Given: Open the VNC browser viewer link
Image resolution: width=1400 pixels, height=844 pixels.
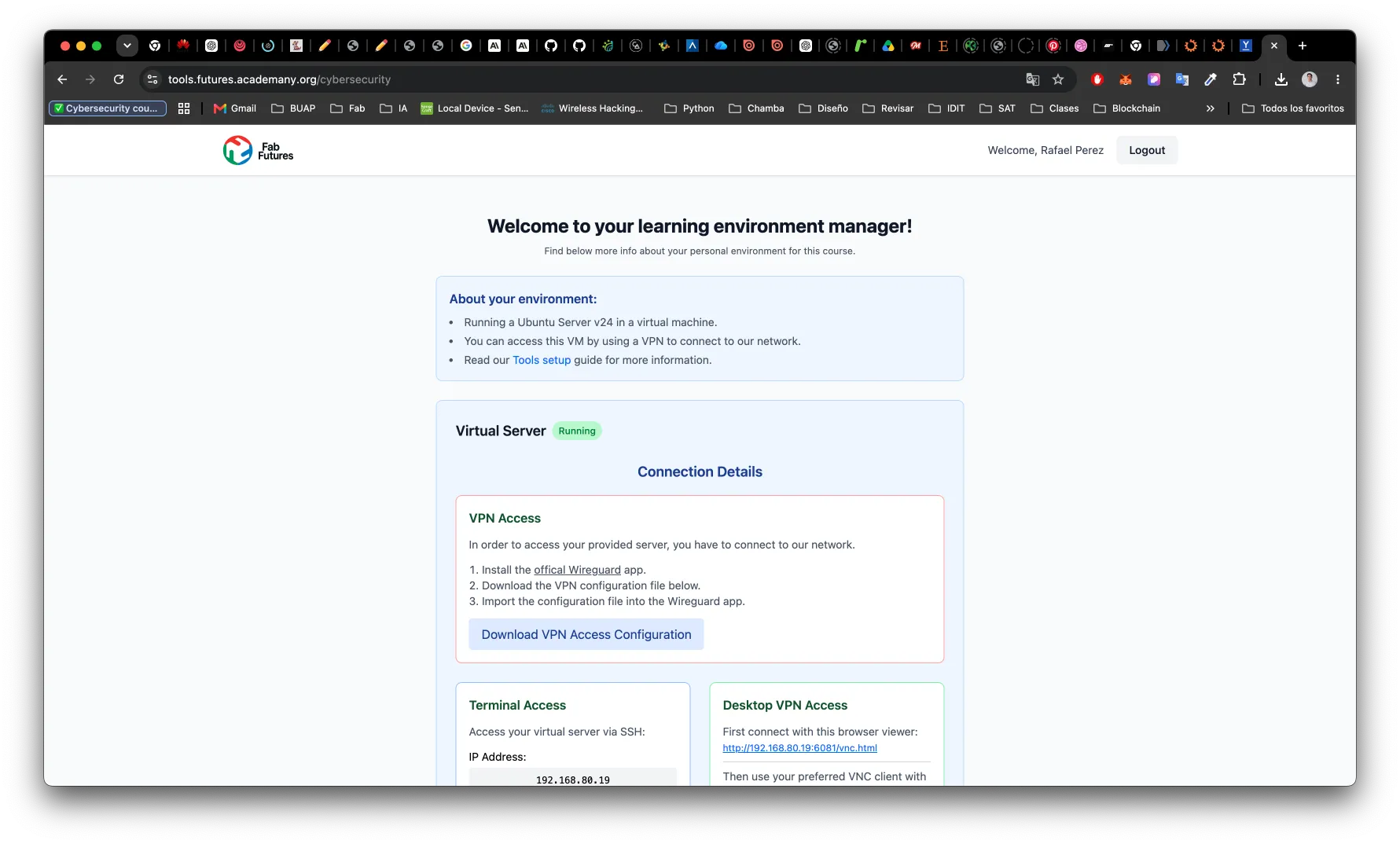Looking at the screenshot, I should [799, 748].
